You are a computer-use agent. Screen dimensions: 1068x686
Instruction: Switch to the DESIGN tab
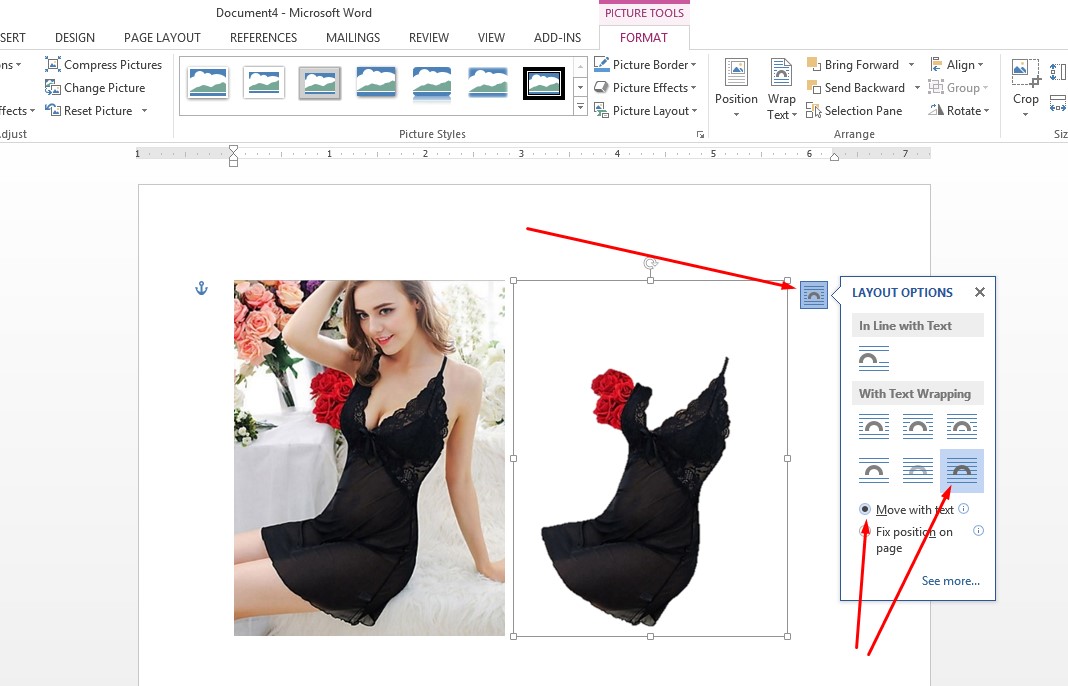[x=75, y=38]
